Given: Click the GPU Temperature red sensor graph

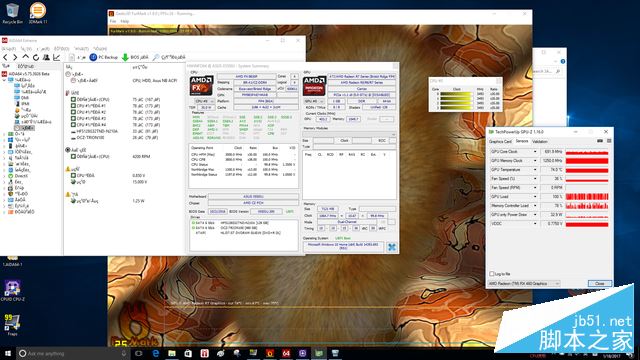Looking at the screenshot, I should (587, 170).
